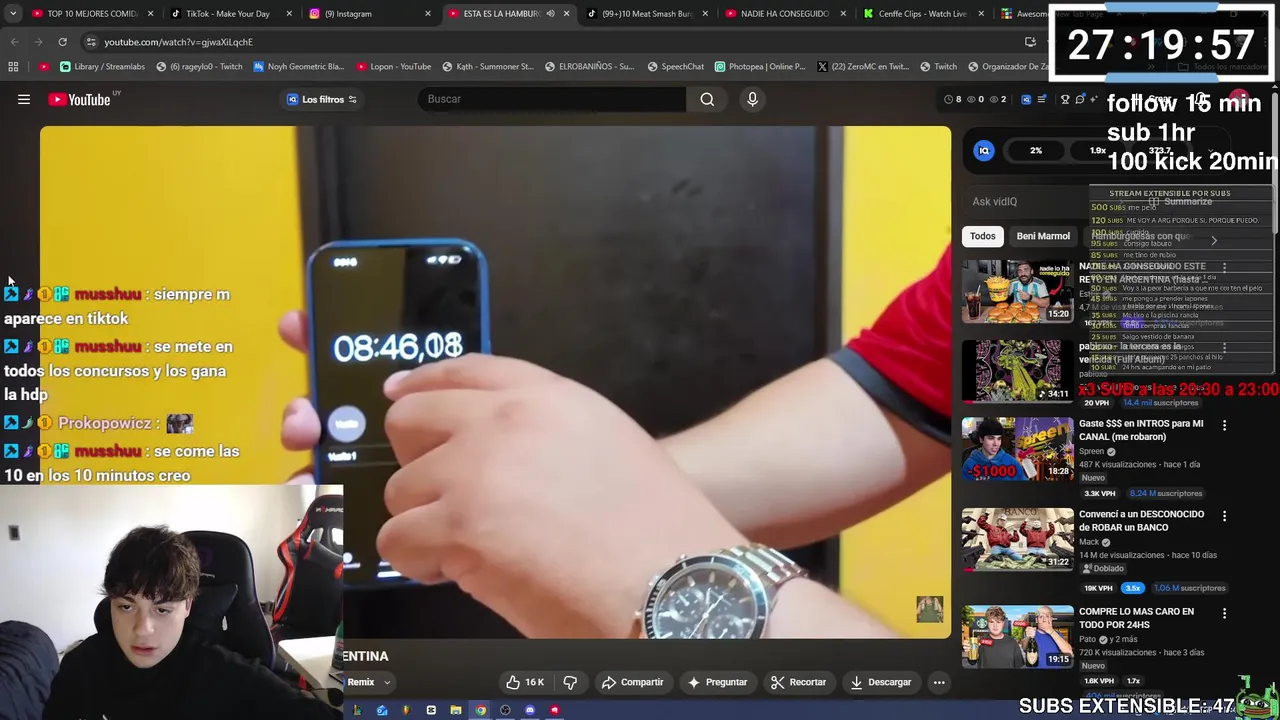Open options menu for Convencí a un DESCONOCIDO
The height and width of the screenshot is (720, 1280).
click(x=1224, y=516)
